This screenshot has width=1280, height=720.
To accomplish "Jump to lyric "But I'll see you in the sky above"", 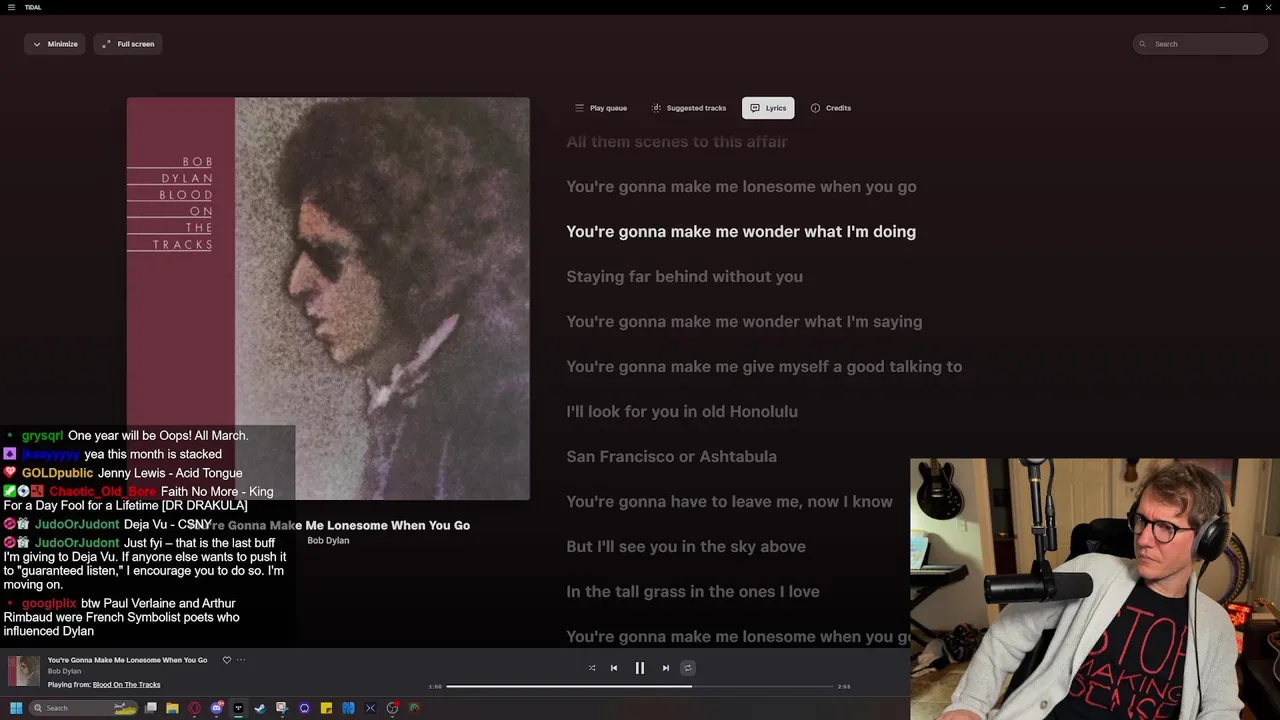I will (x=686, y=546).
